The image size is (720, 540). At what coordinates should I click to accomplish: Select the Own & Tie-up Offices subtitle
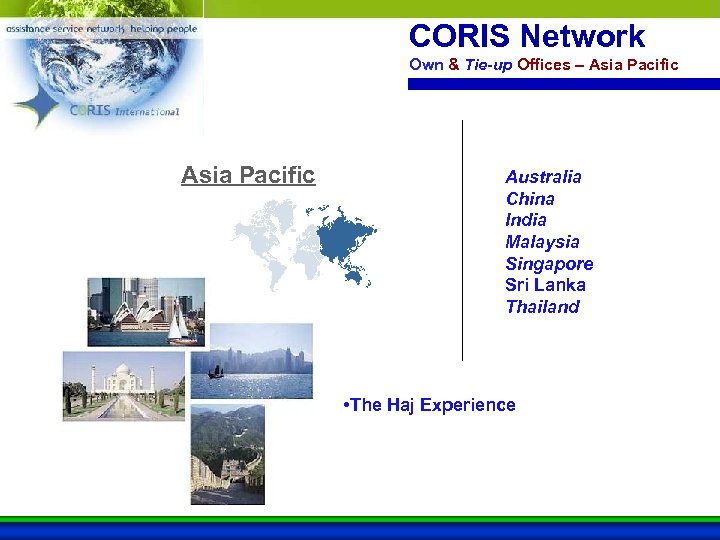pos(544,65)
